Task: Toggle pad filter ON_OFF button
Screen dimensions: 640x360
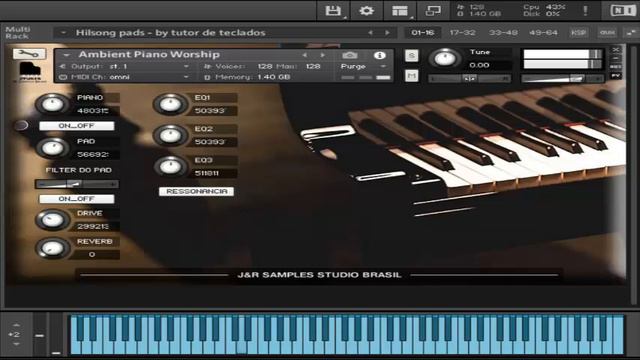Action: point(76,199)
